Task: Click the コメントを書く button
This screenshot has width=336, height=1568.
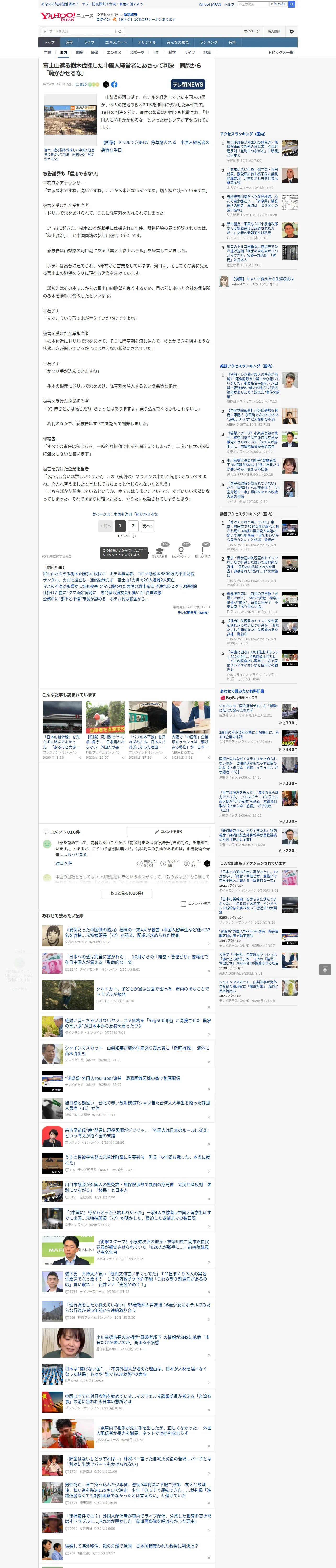Action: click(x=169, y=832)
